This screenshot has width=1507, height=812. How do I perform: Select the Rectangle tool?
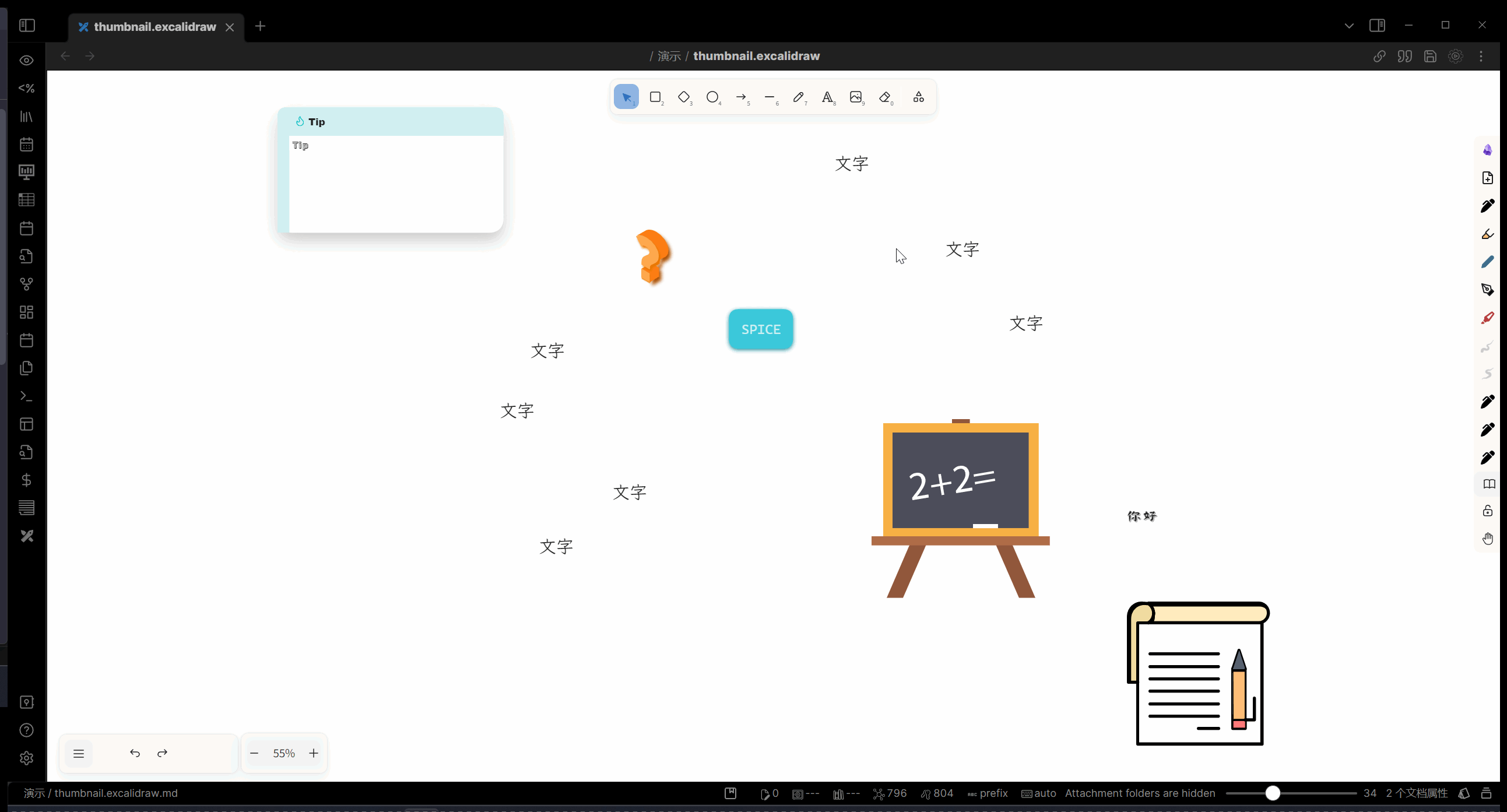click(655, 97)
